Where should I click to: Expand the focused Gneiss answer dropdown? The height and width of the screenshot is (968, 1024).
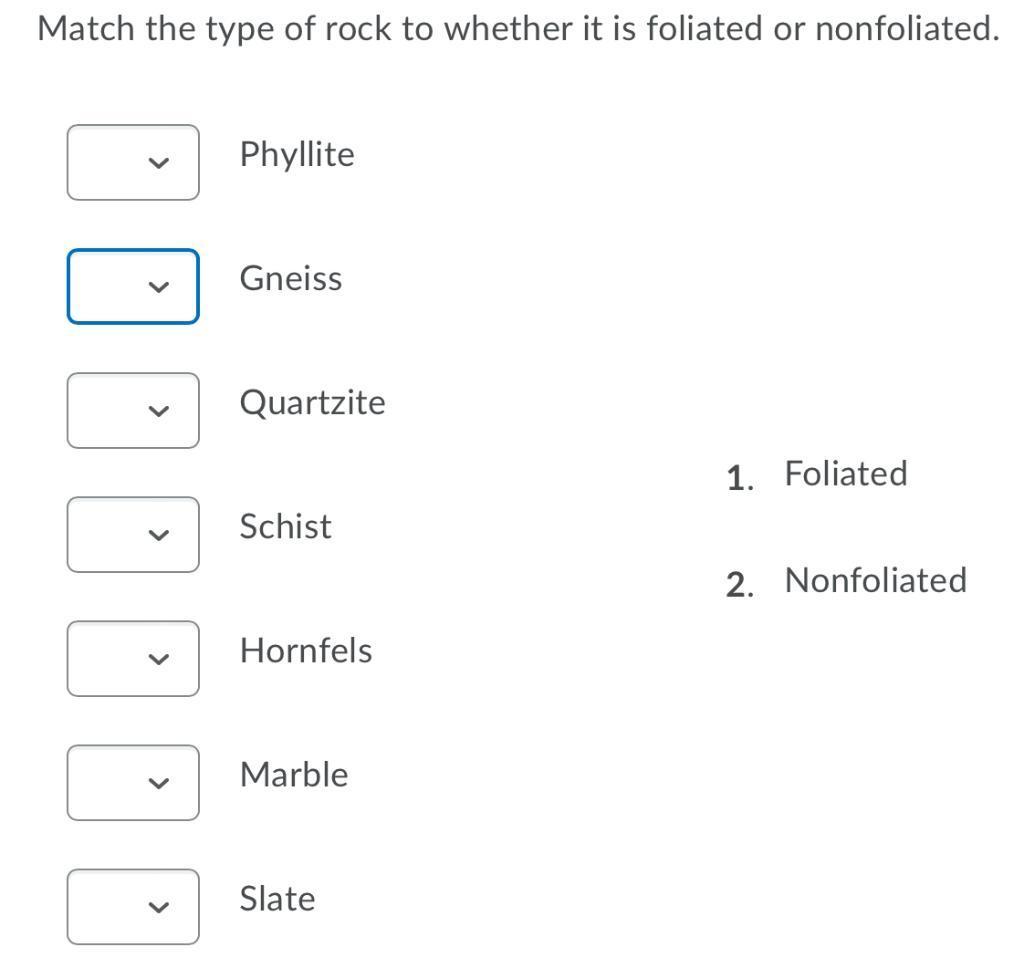click(x=132, y=286)
